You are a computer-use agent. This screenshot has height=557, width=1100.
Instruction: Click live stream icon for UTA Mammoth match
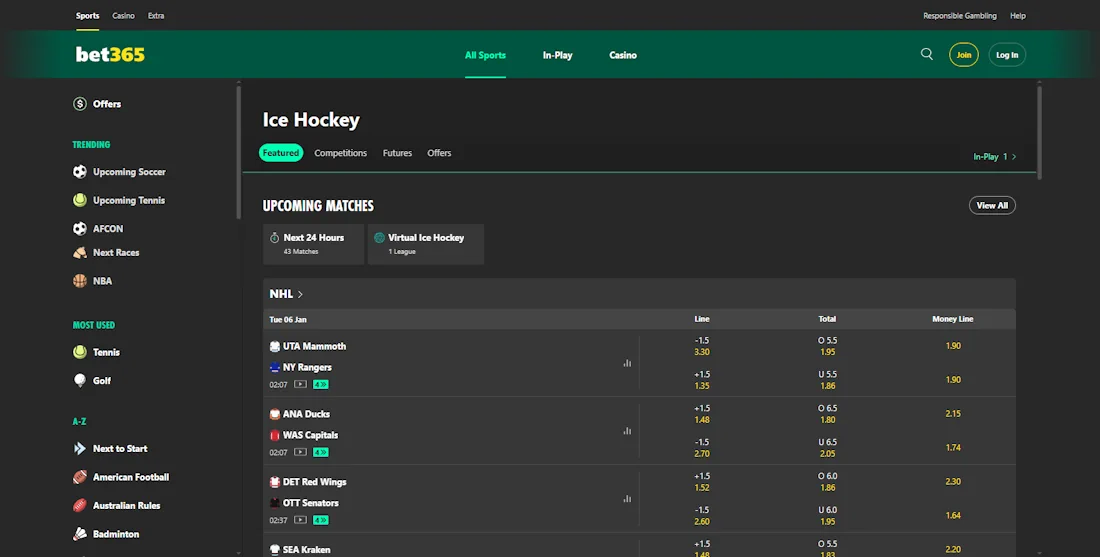point(300,384)
